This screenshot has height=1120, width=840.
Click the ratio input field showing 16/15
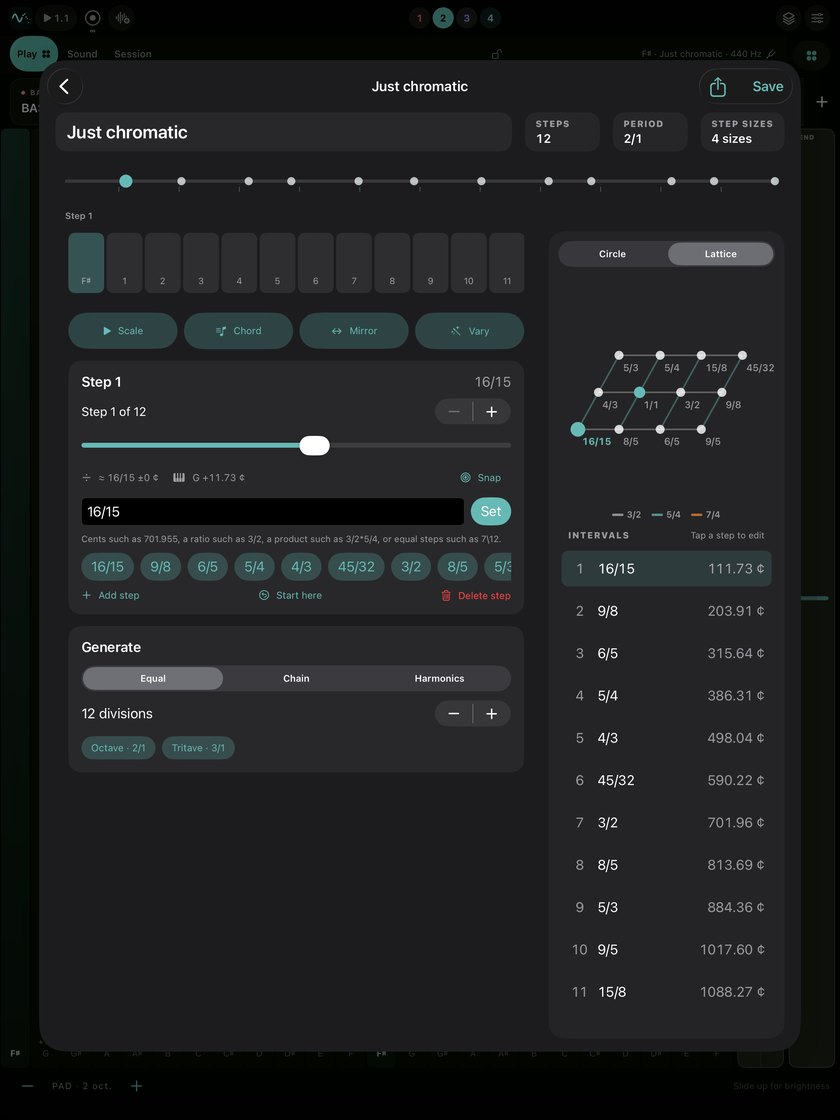coord(273,511)
